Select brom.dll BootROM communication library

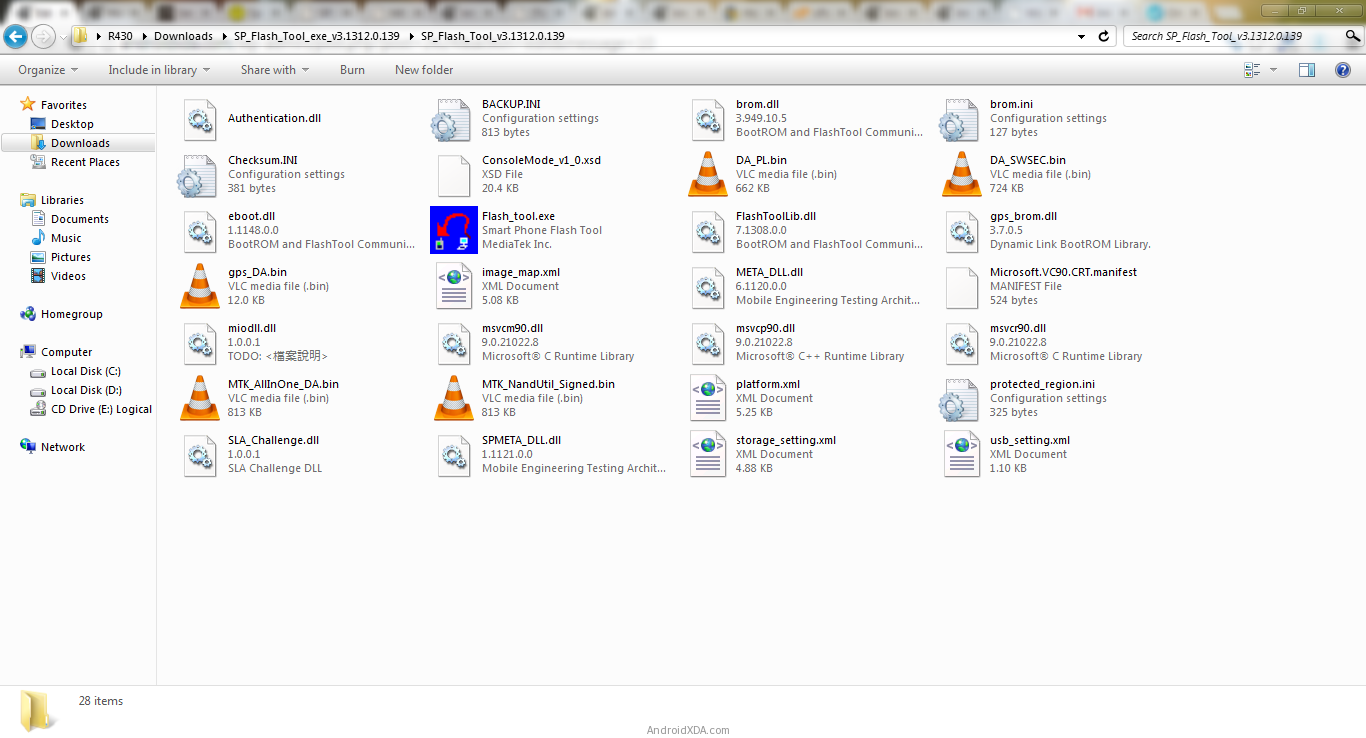(x=707, y=119)
